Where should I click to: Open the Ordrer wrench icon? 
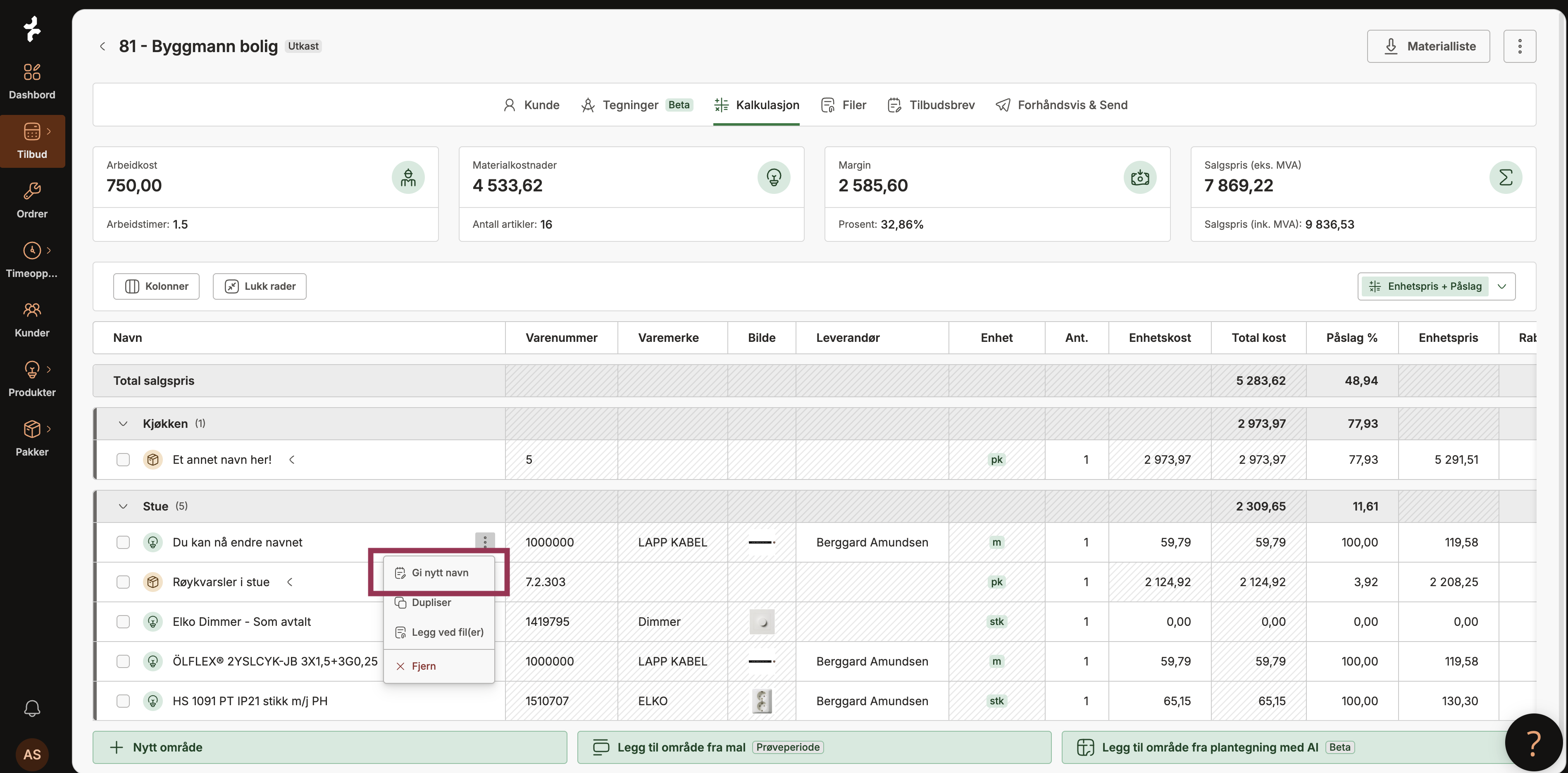[x=32, y=191]
